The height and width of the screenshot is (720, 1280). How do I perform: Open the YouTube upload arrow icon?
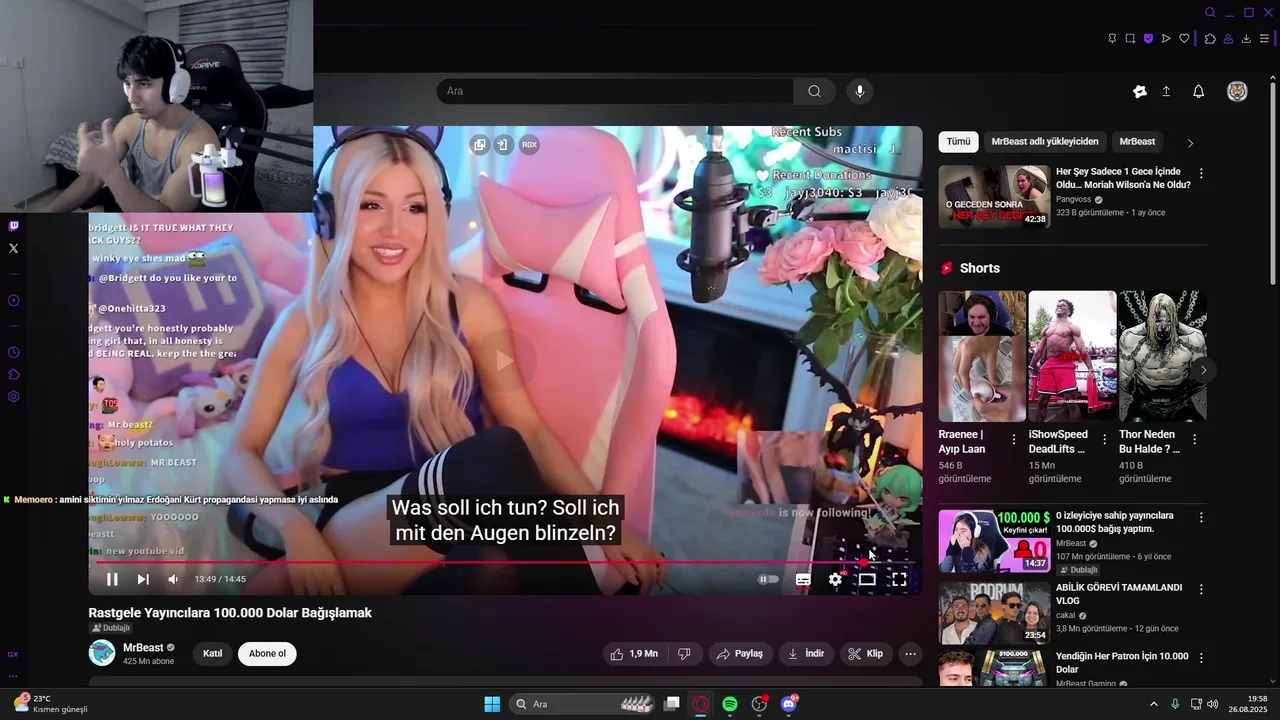pos(1166,92)
